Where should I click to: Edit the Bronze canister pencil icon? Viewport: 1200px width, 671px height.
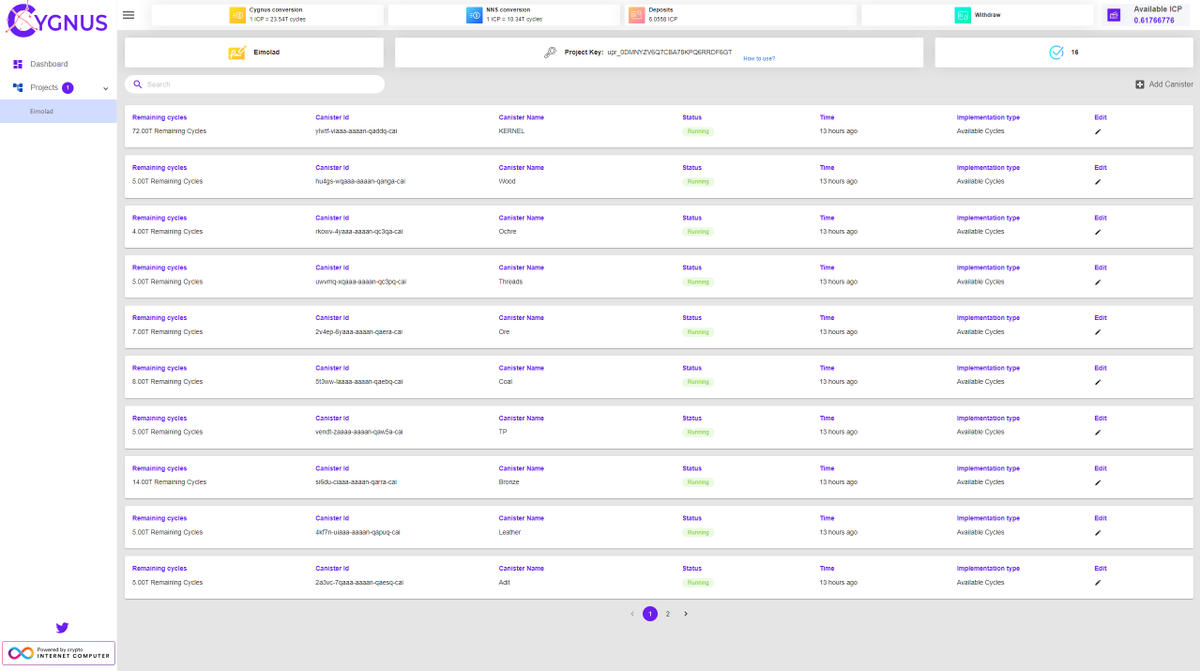pos(1098,482)
